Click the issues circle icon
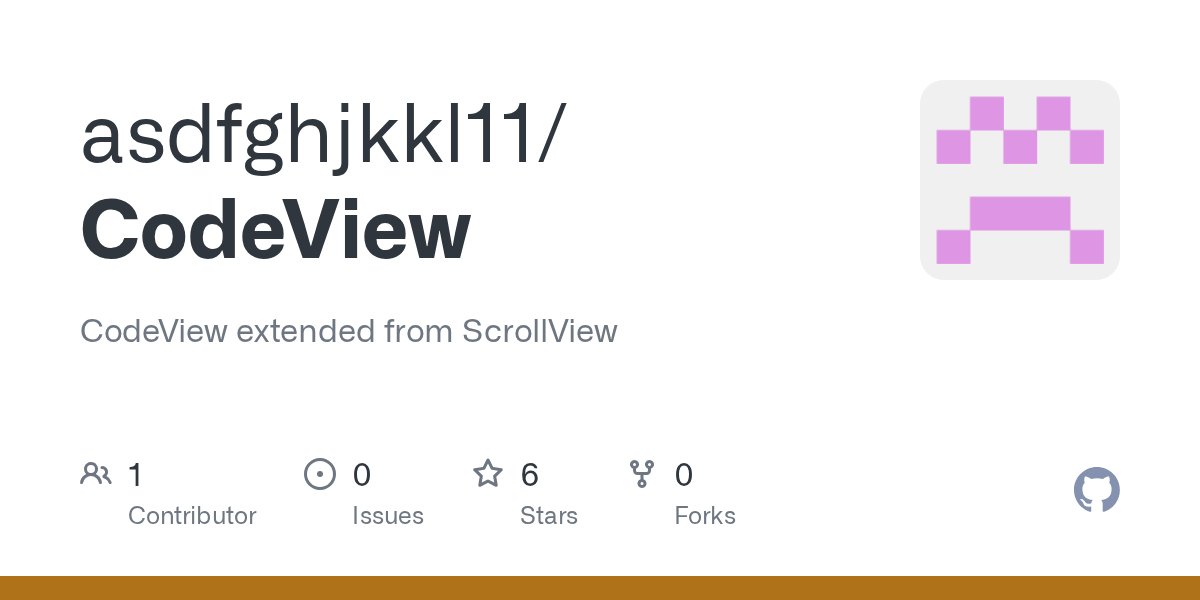 (320, 474)
